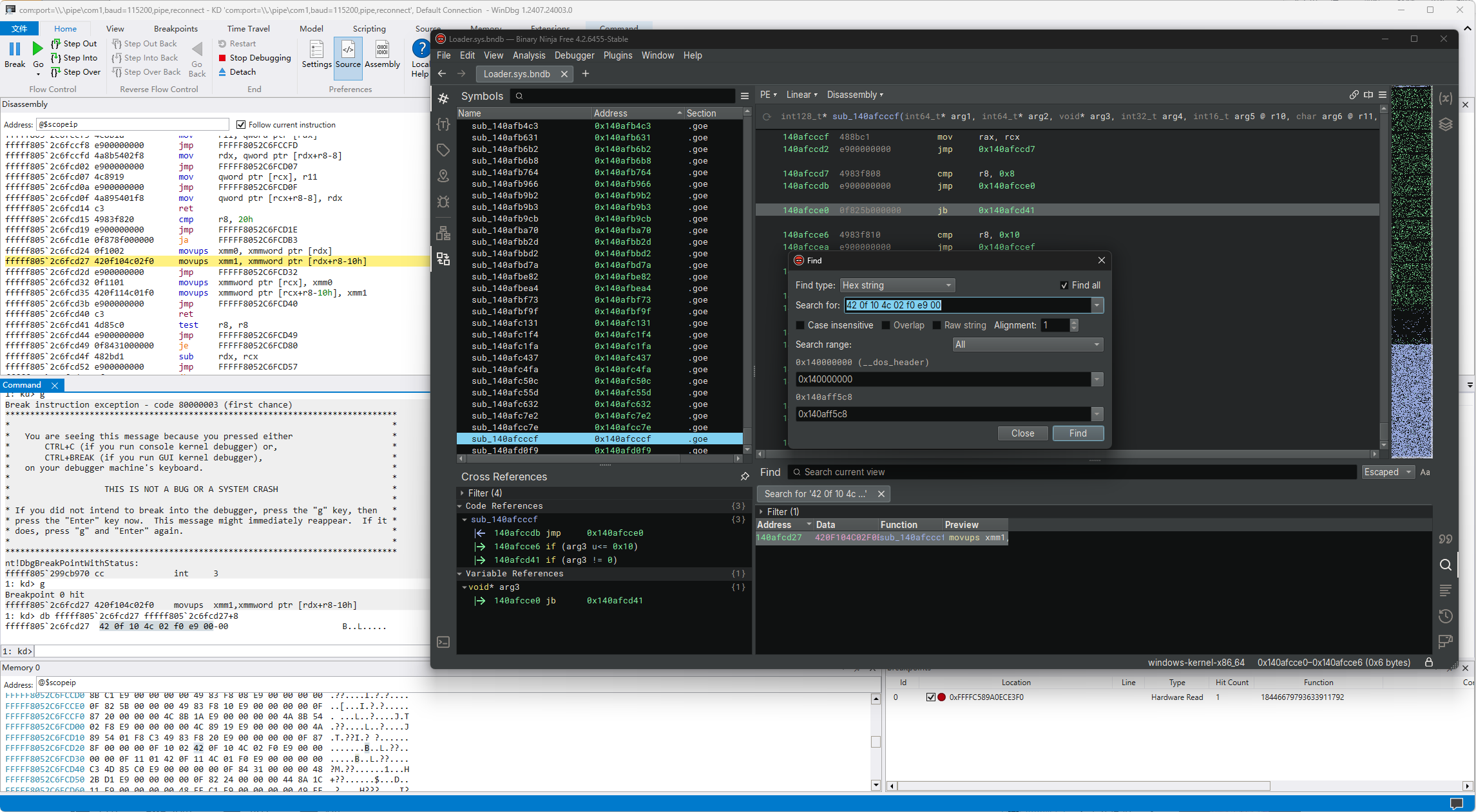1476x812 pixels.
Task: Click the Stop Debugging red square
Action: point(222,58)
